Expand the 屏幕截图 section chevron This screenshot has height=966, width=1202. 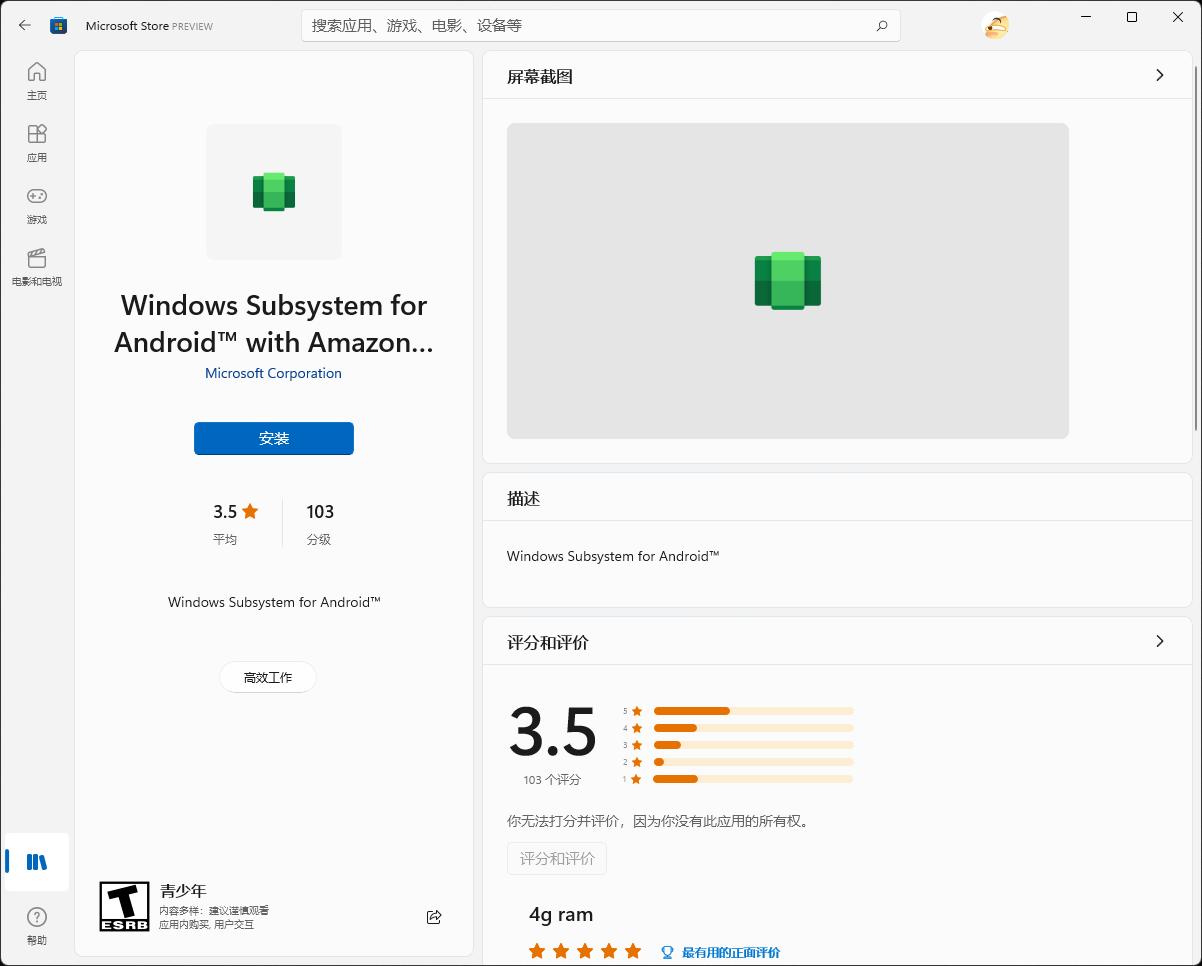tap(1160, 75)
